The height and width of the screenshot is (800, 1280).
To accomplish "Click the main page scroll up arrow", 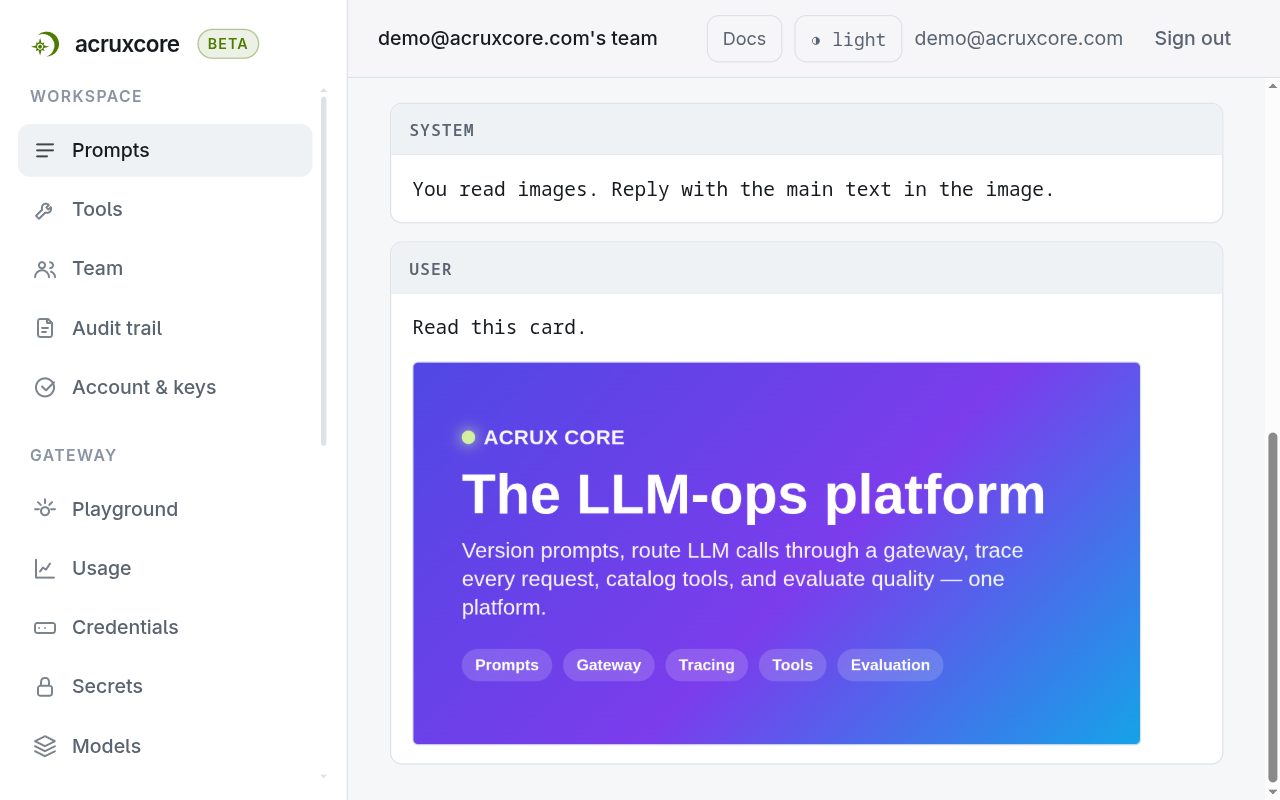I will pos(1272,86).
